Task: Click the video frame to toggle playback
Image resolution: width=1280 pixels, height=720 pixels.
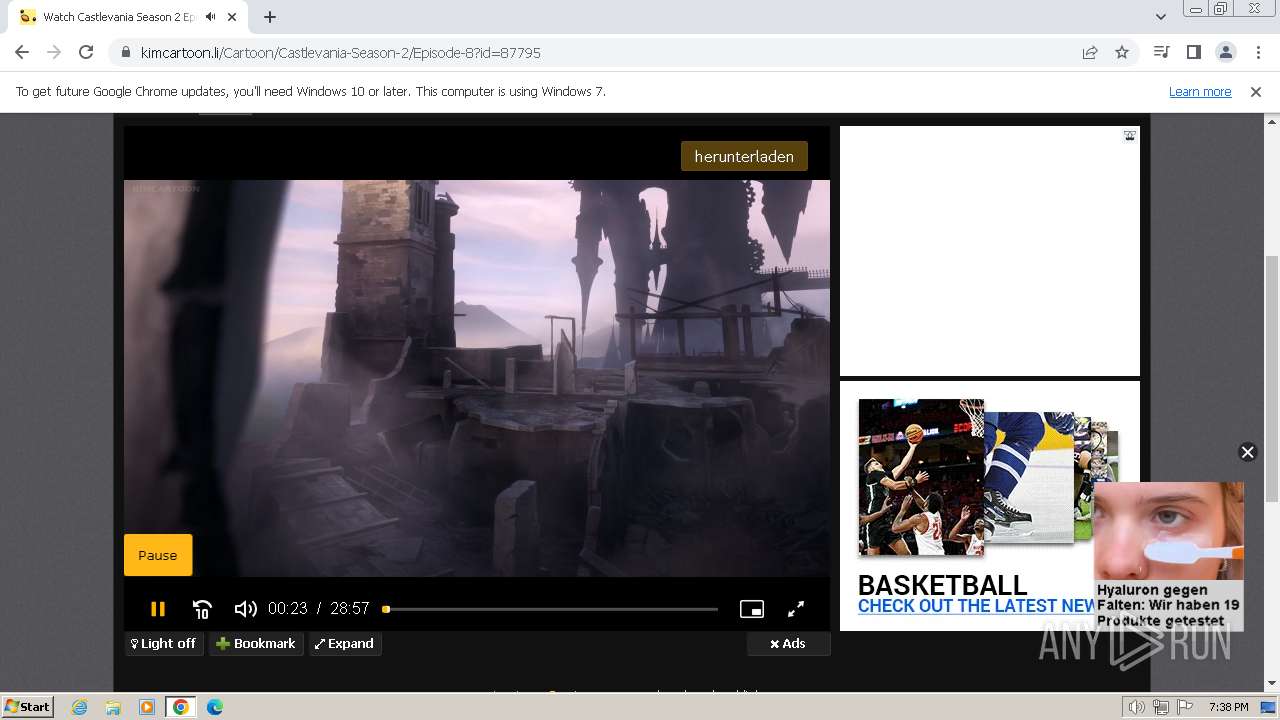Action: [x=477, y=378]
